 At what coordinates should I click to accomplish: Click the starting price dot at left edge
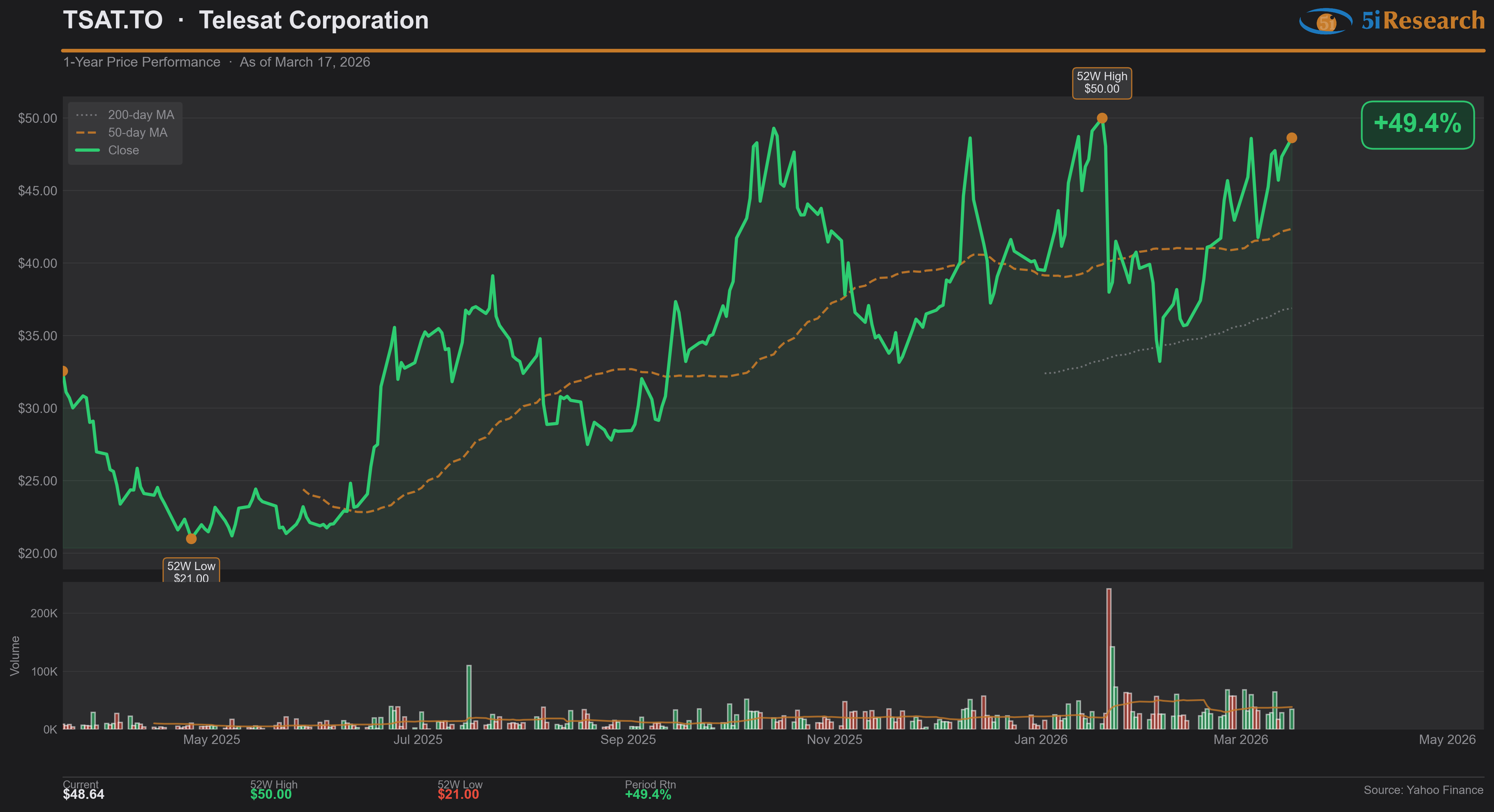click(x=64, y=371)
